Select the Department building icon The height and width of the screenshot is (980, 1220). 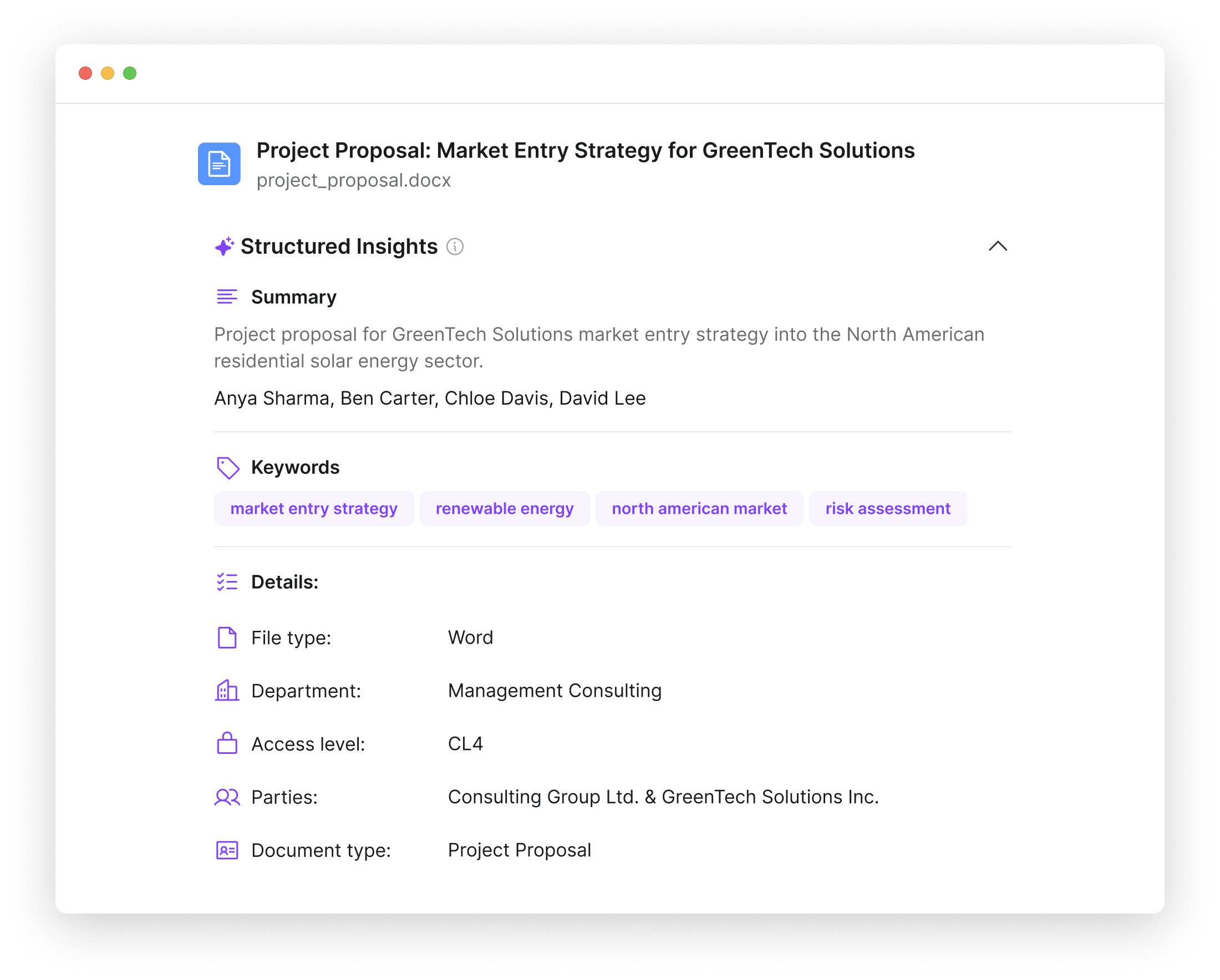tap(227, 691)
